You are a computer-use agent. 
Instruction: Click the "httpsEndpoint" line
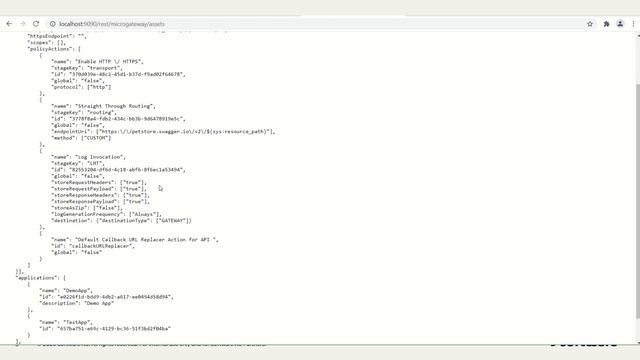(x=57, y=36)
